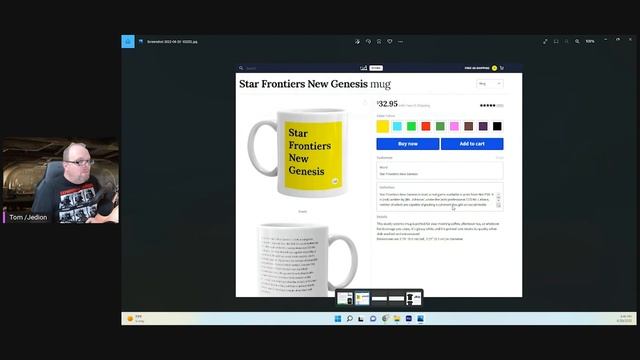Choose the yellow label colour swatch
The image size is (640, 360).
pyautogui.click(x=383, y=127)
